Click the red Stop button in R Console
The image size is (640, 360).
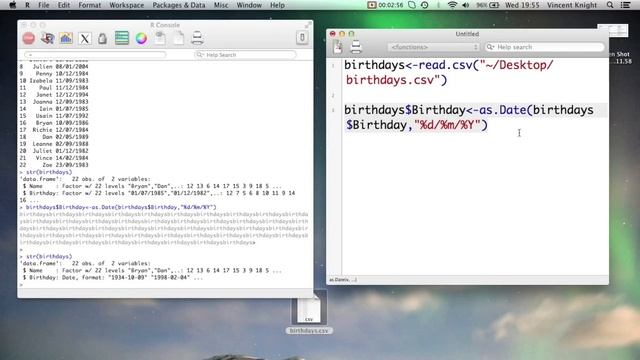click(29, 38)
